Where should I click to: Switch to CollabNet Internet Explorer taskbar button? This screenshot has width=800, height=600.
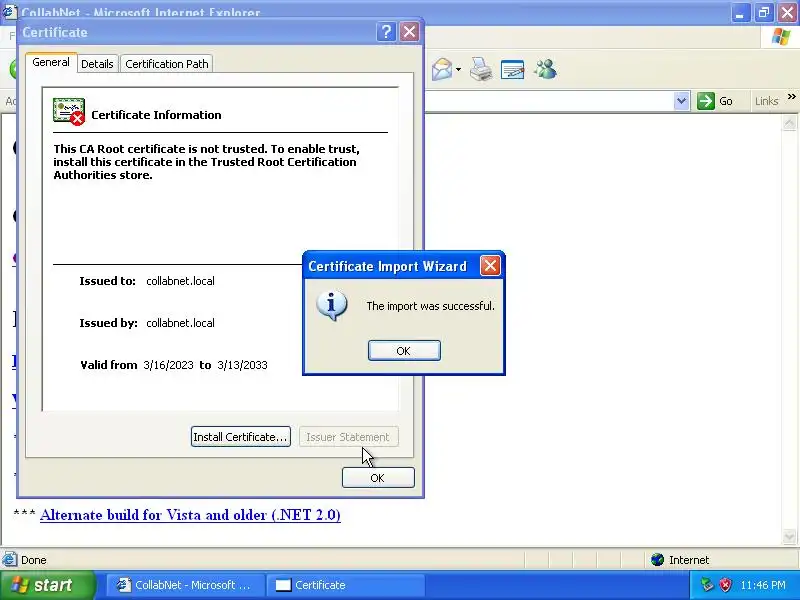click(186, 585)
